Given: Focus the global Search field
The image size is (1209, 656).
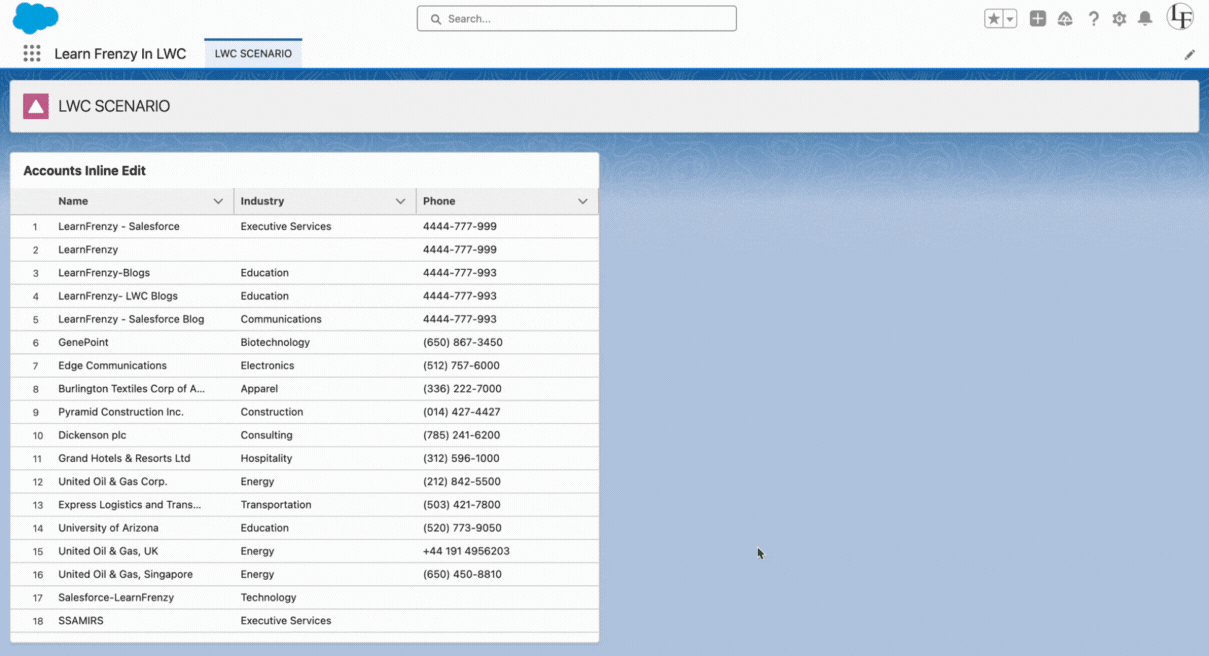Looking at the screenshot, I should pos(577,18).
